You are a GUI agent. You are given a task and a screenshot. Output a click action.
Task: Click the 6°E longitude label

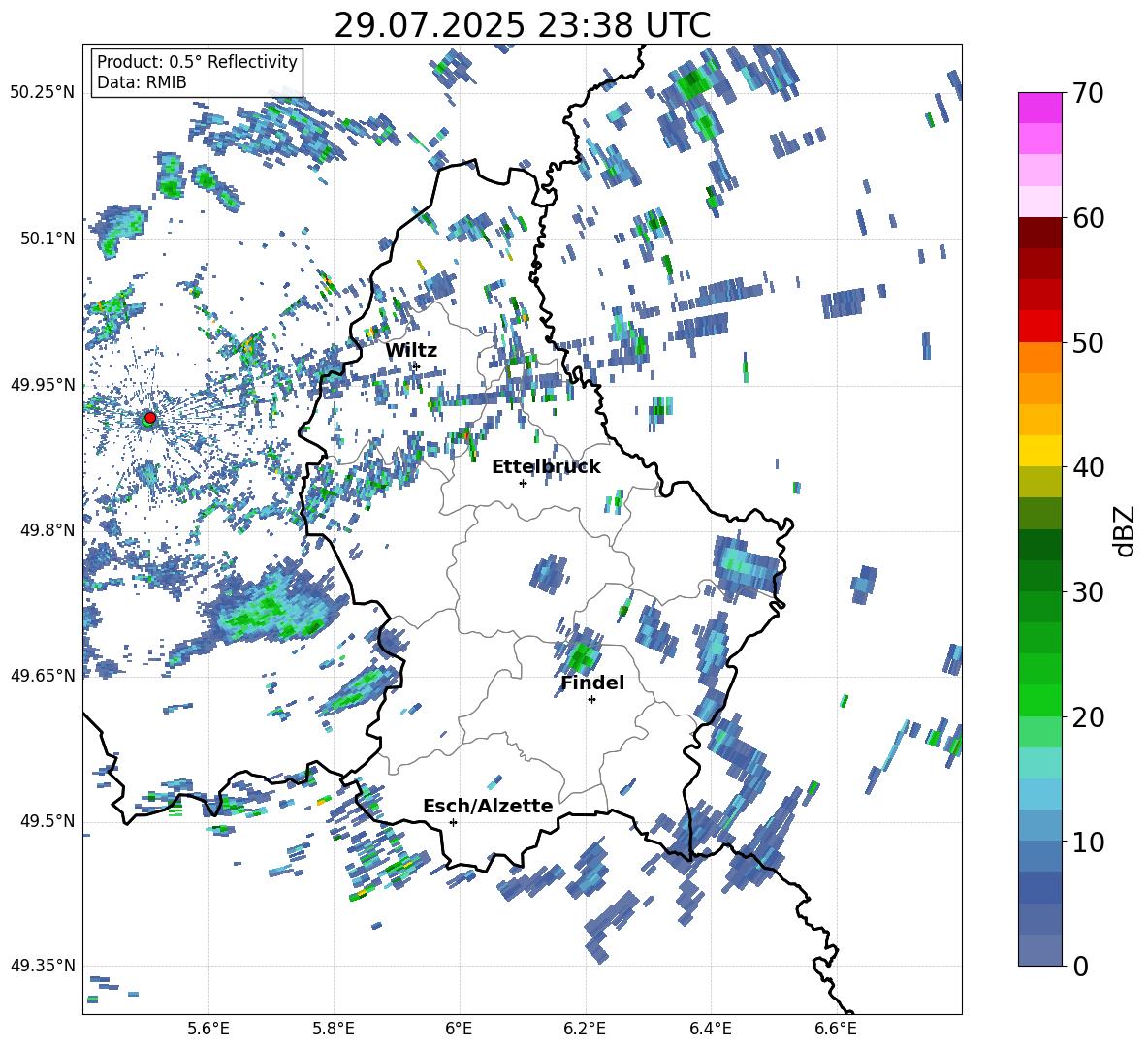pyautogui.click(x=459, y=1029)
